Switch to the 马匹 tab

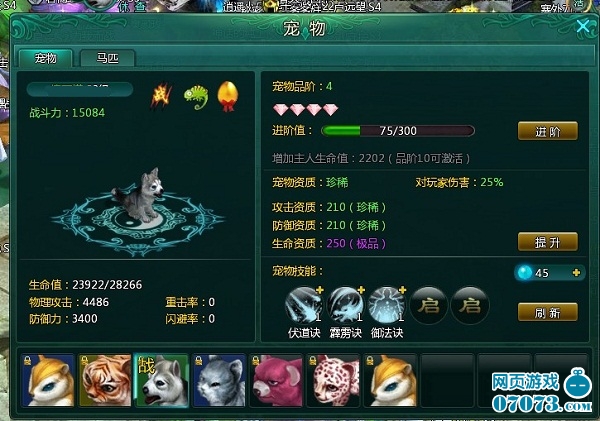click(x=107, y=59)
